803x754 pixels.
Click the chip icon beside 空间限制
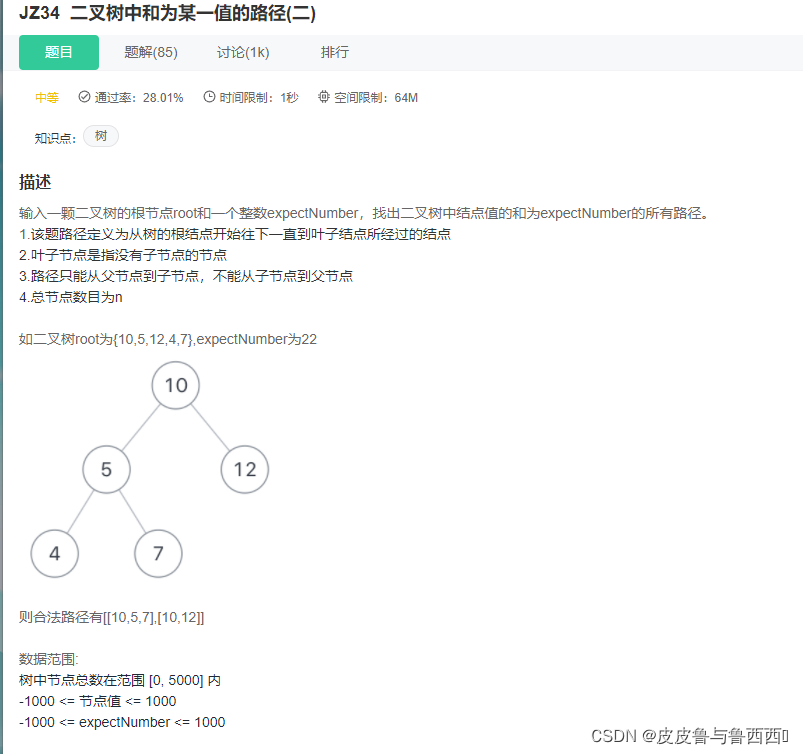coord(324,97)
